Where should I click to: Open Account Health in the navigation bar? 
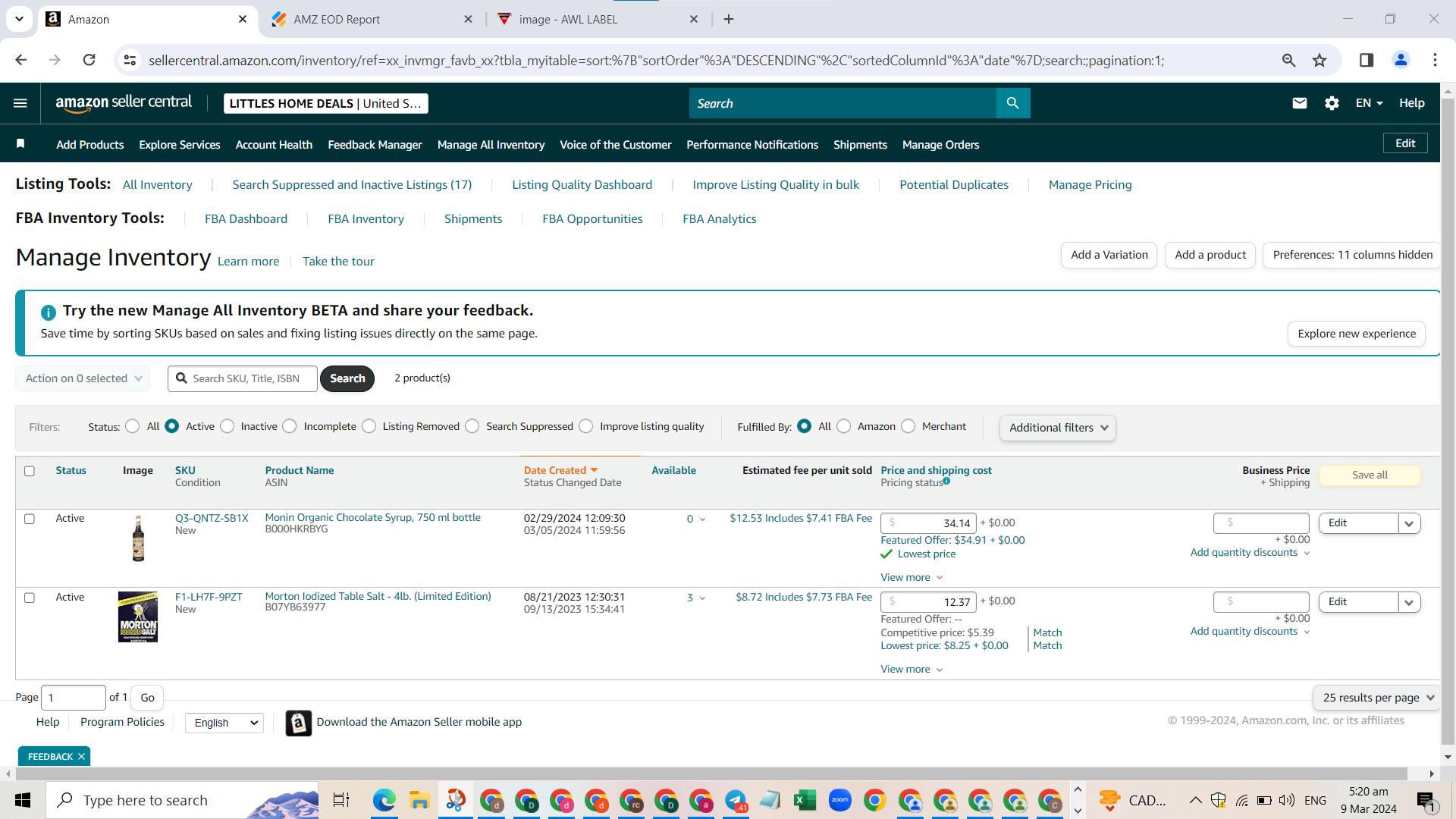coord(274,145)
